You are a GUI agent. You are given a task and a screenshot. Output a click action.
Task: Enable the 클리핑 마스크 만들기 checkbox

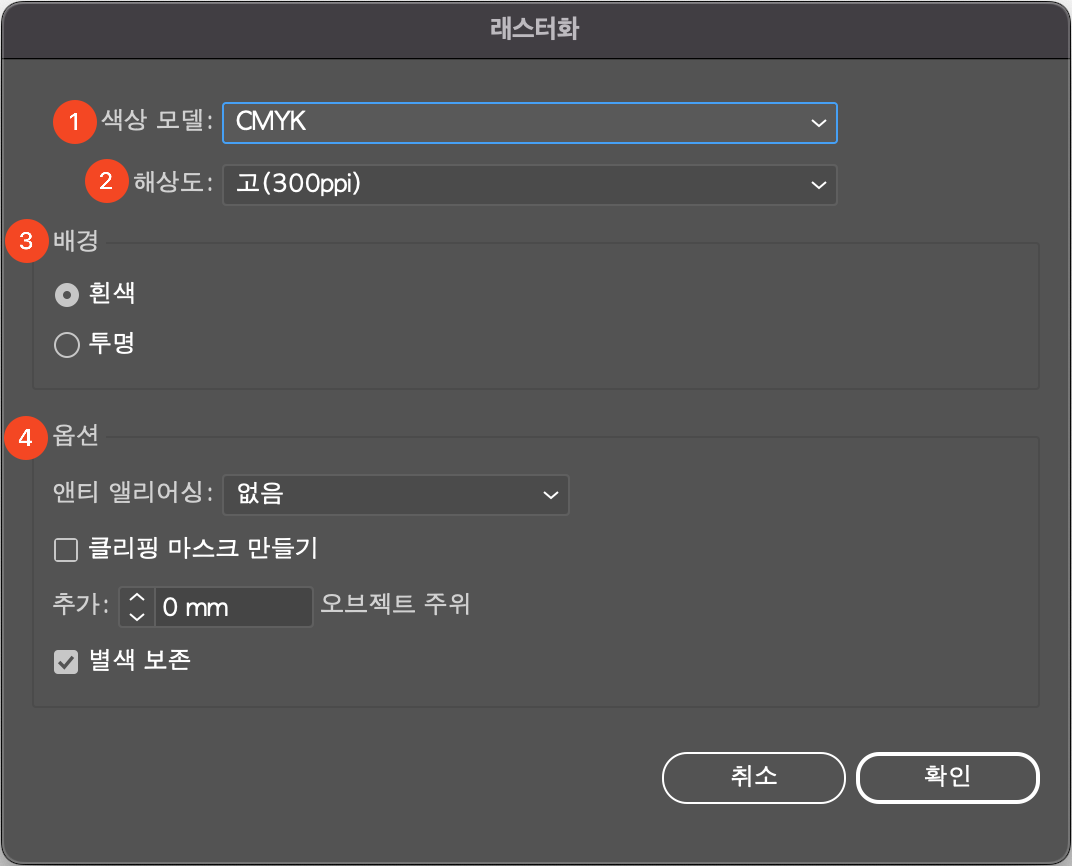pyautogui.click(x=65, y=549)
